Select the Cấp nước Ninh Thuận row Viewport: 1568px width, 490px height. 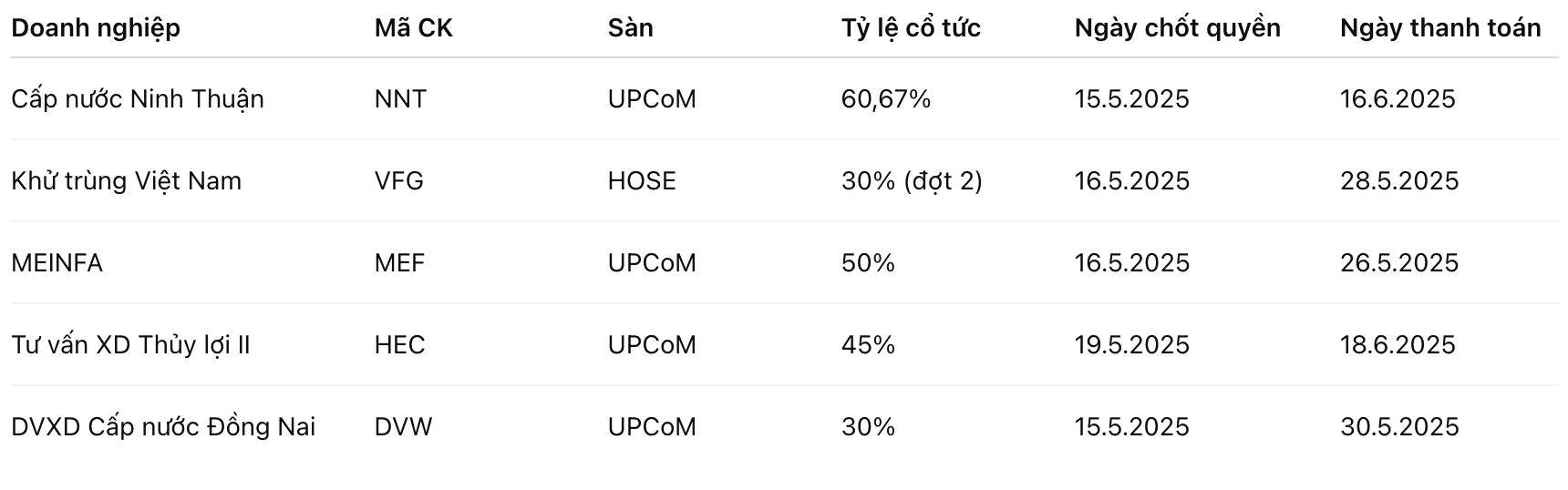(784, 98)
